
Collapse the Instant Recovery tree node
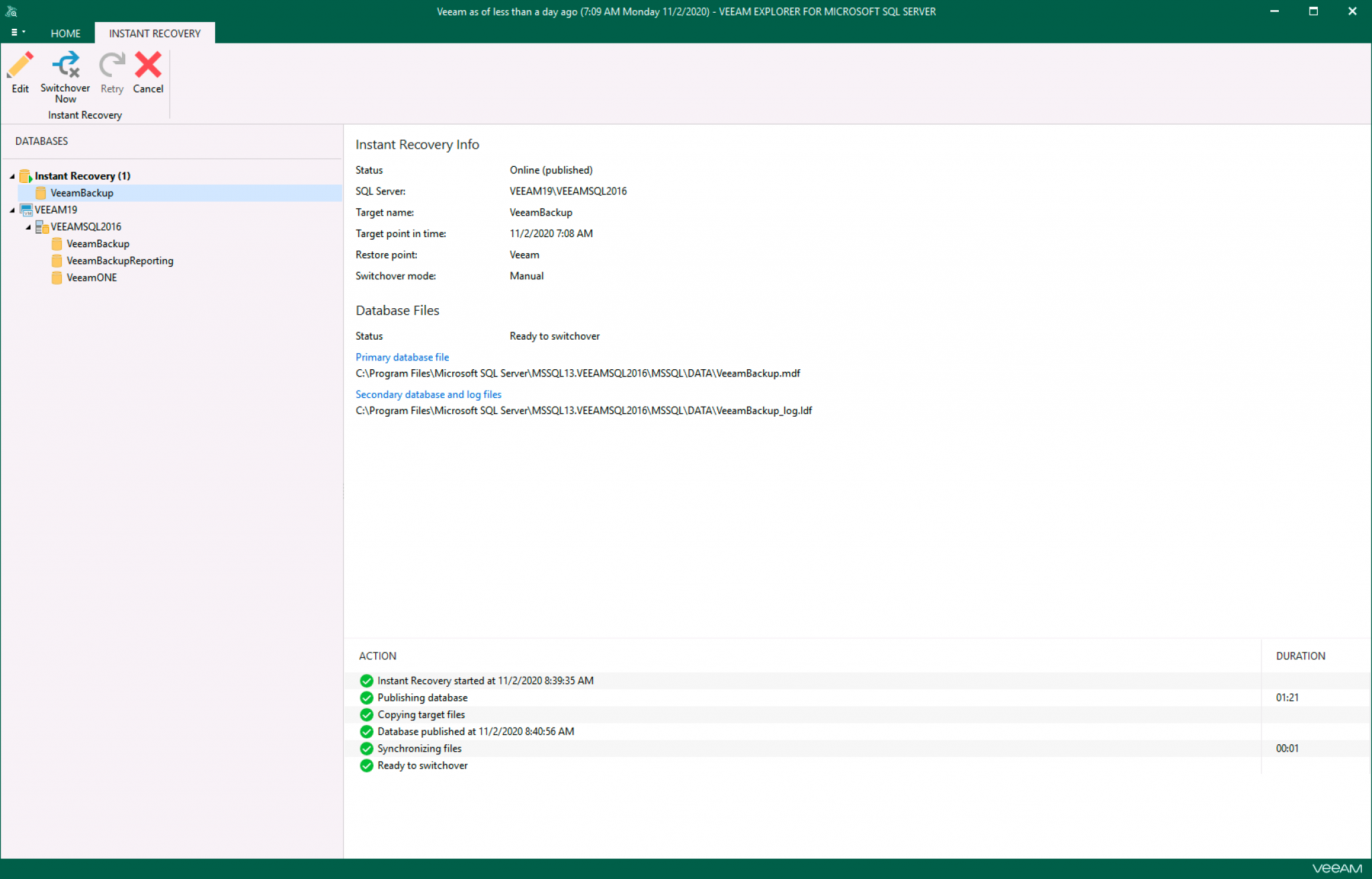click(x=11, y=176)
